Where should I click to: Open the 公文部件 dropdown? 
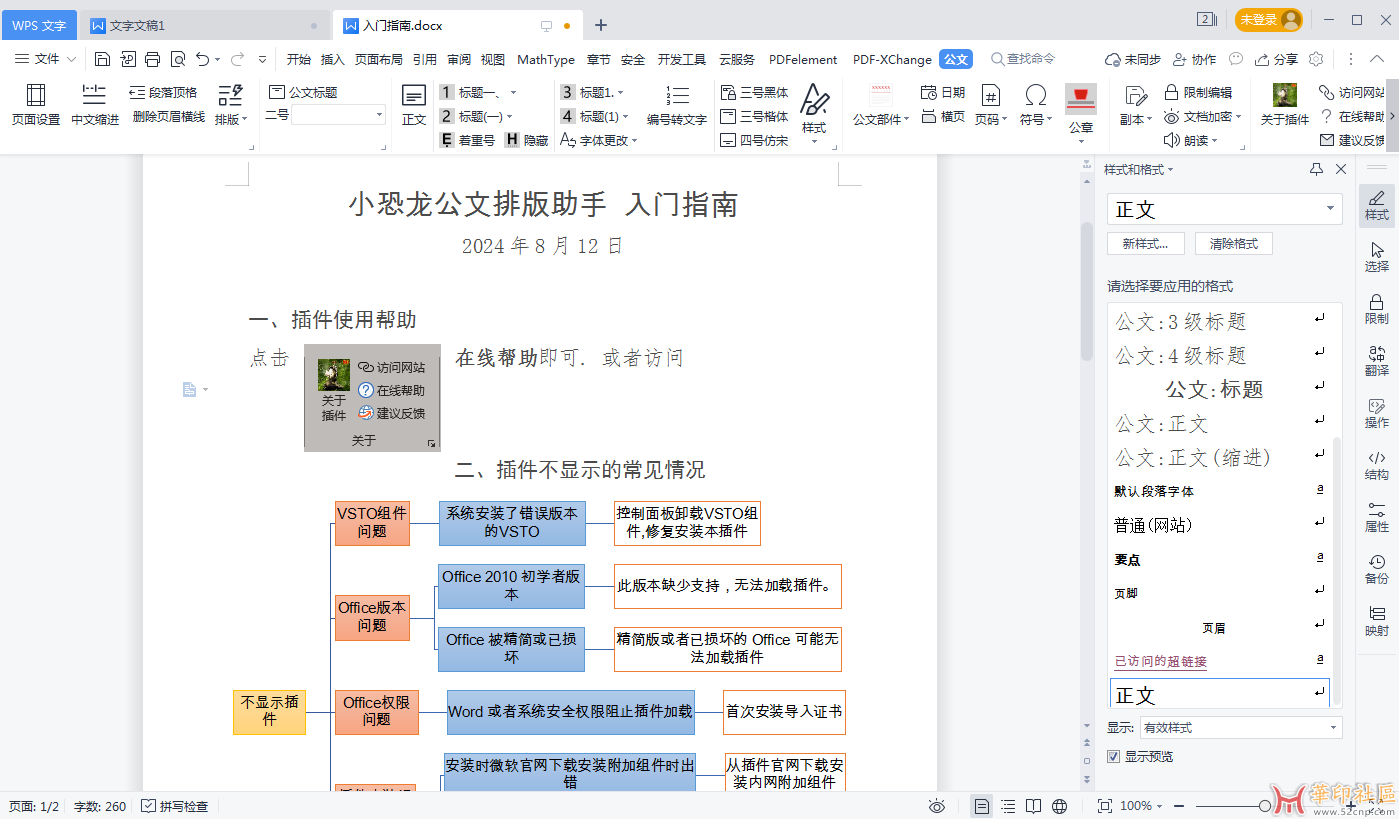881,105
